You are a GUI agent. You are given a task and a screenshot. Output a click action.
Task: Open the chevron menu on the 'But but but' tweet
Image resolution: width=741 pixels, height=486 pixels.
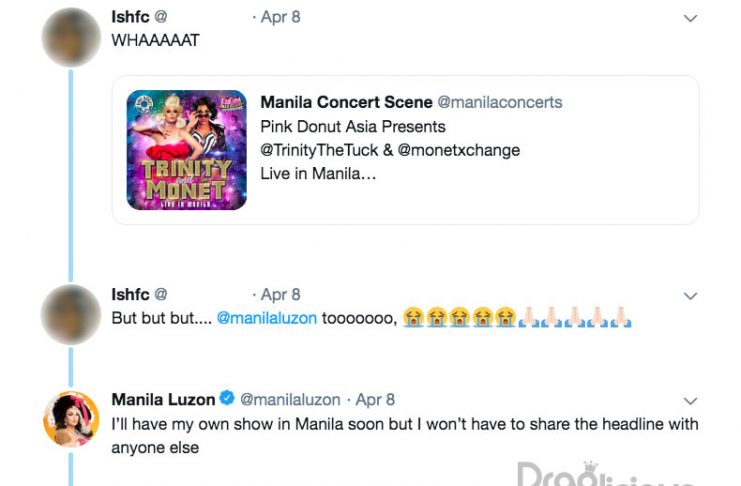pos(690,296)
